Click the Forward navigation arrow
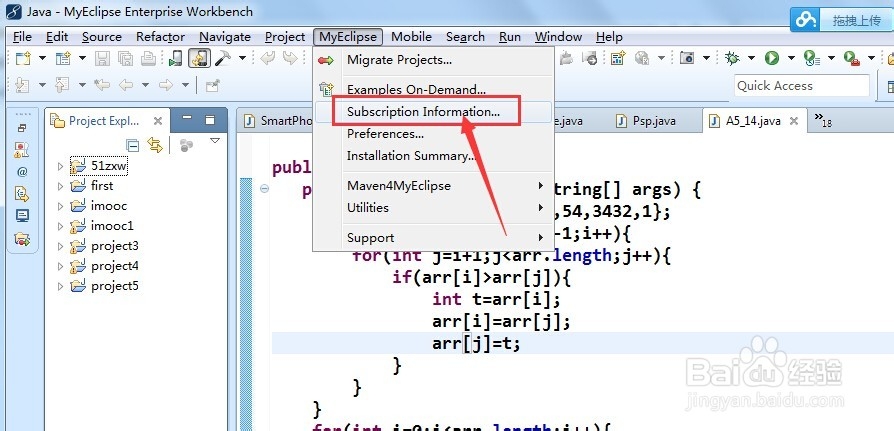The width and height of the screenshot is (894, 431). 166,86
